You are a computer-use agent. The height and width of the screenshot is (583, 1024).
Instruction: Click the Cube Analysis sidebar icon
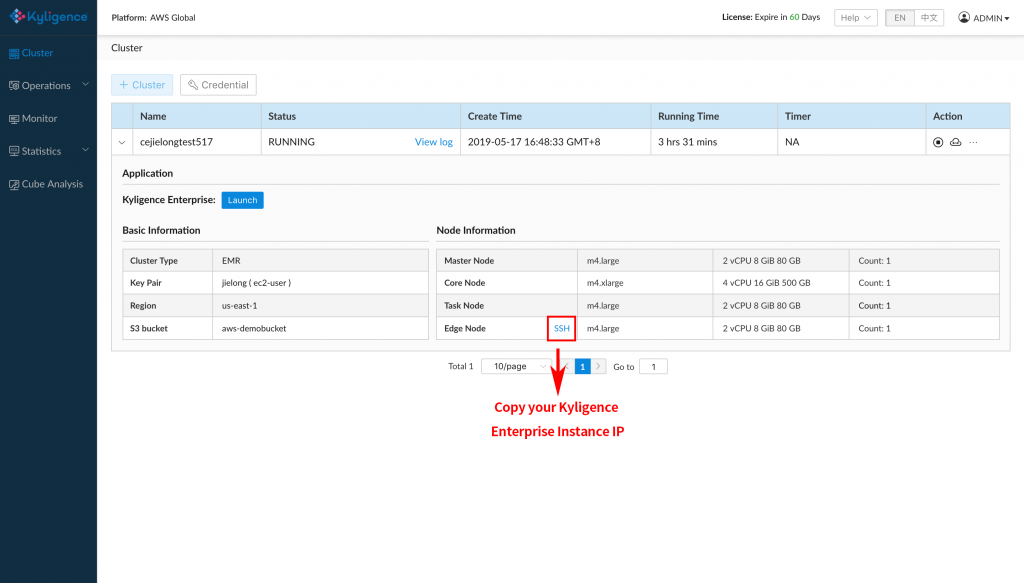click(14, 185)
